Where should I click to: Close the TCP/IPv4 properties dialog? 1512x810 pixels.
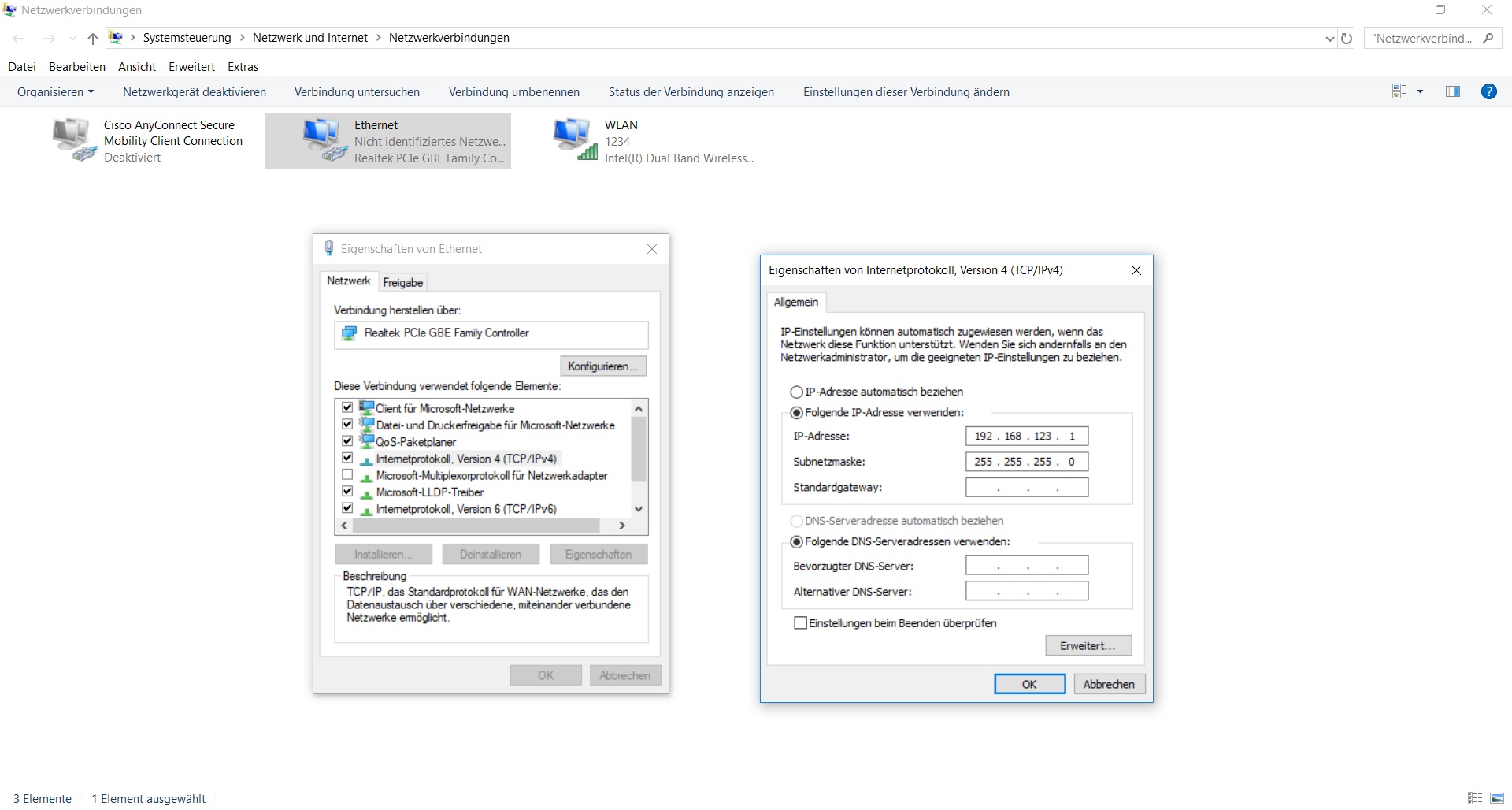click(x=1136, y=270)
